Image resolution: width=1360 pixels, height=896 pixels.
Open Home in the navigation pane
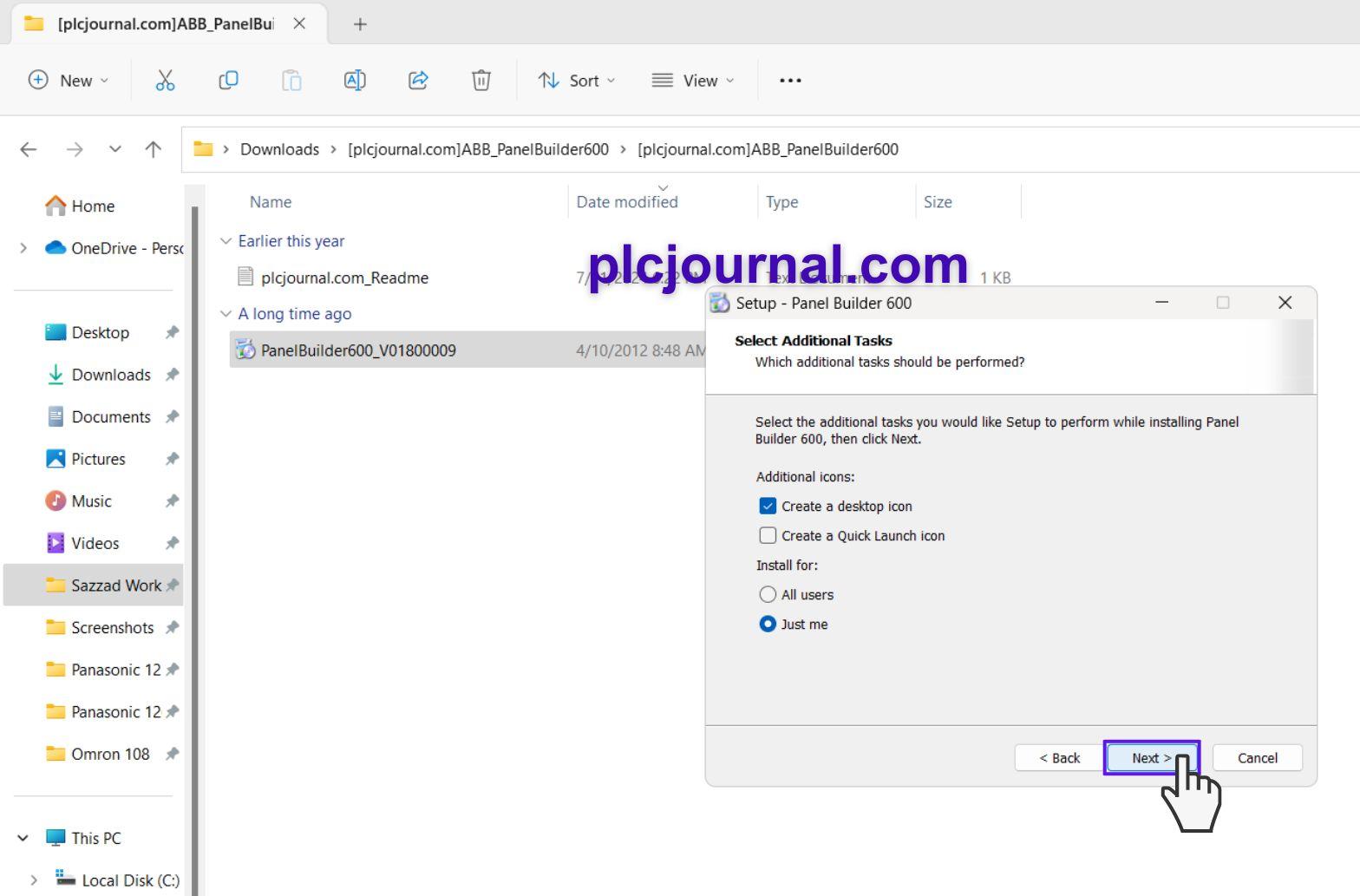coord(93,206)
